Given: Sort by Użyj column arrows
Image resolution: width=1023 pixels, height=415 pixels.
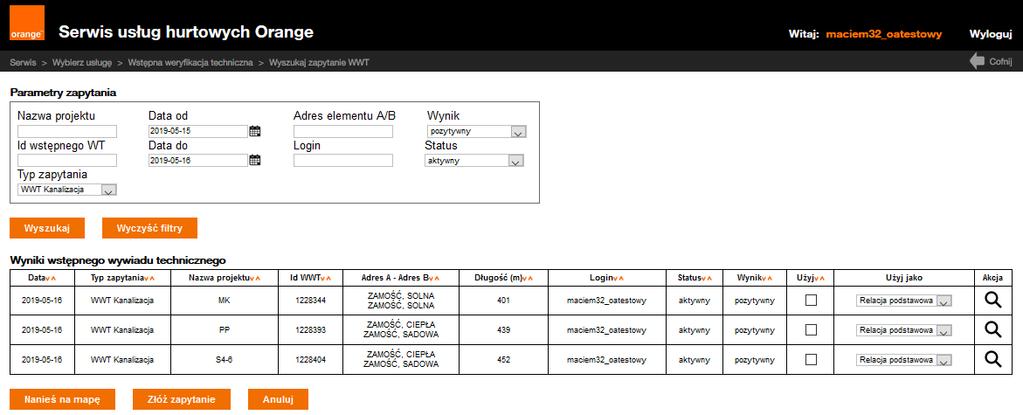Looking at the screenshot, I should [821, 278].
